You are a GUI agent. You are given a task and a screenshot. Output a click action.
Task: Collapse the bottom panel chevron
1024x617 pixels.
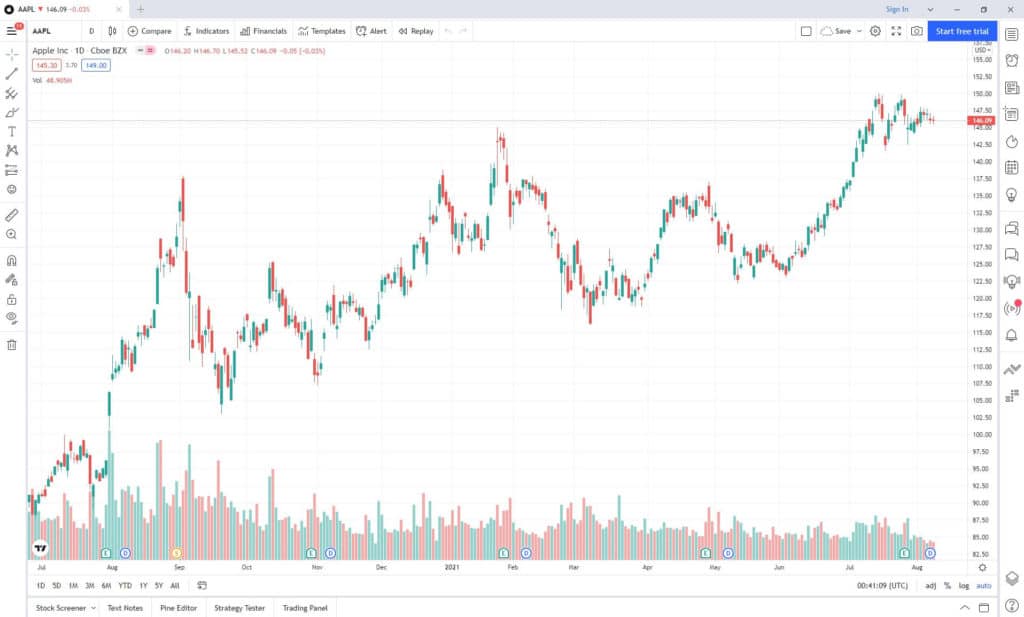click(x=965, y=608)
